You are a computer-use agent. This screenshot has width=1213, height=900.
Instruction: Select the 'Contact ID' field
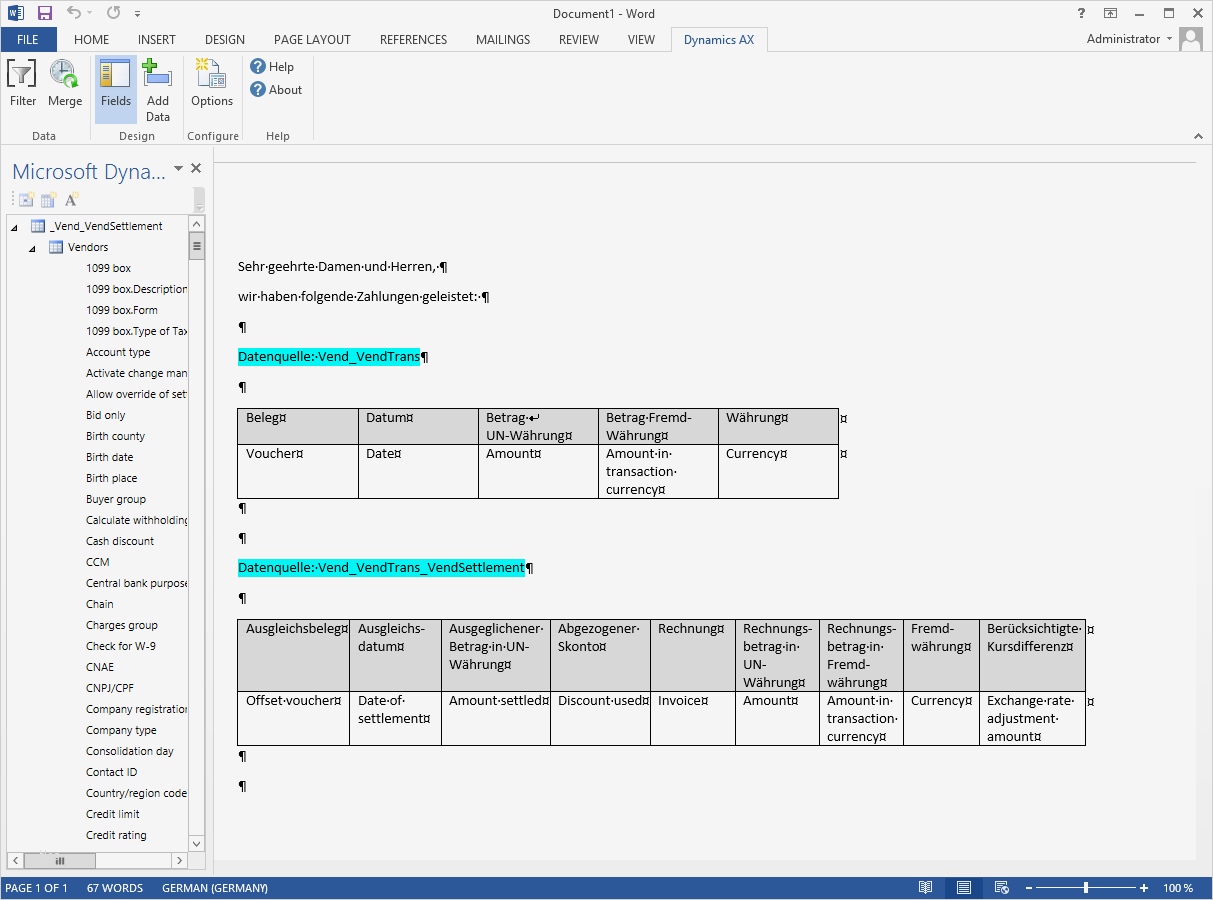point(112,772)
